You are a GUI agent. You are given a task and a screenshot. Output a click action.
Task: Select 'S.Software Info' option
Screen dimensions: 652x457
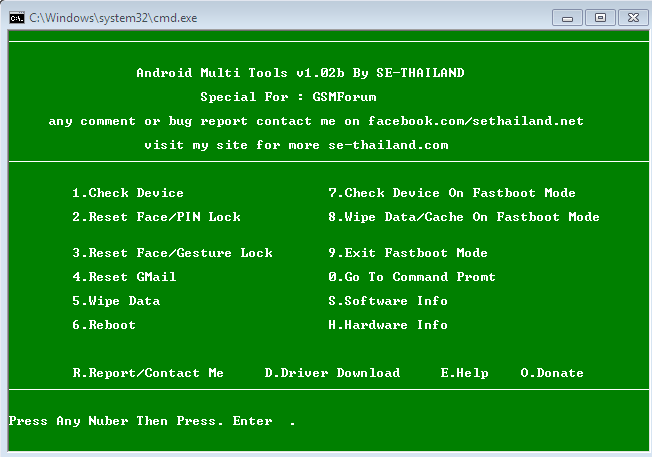pos(388,301)
